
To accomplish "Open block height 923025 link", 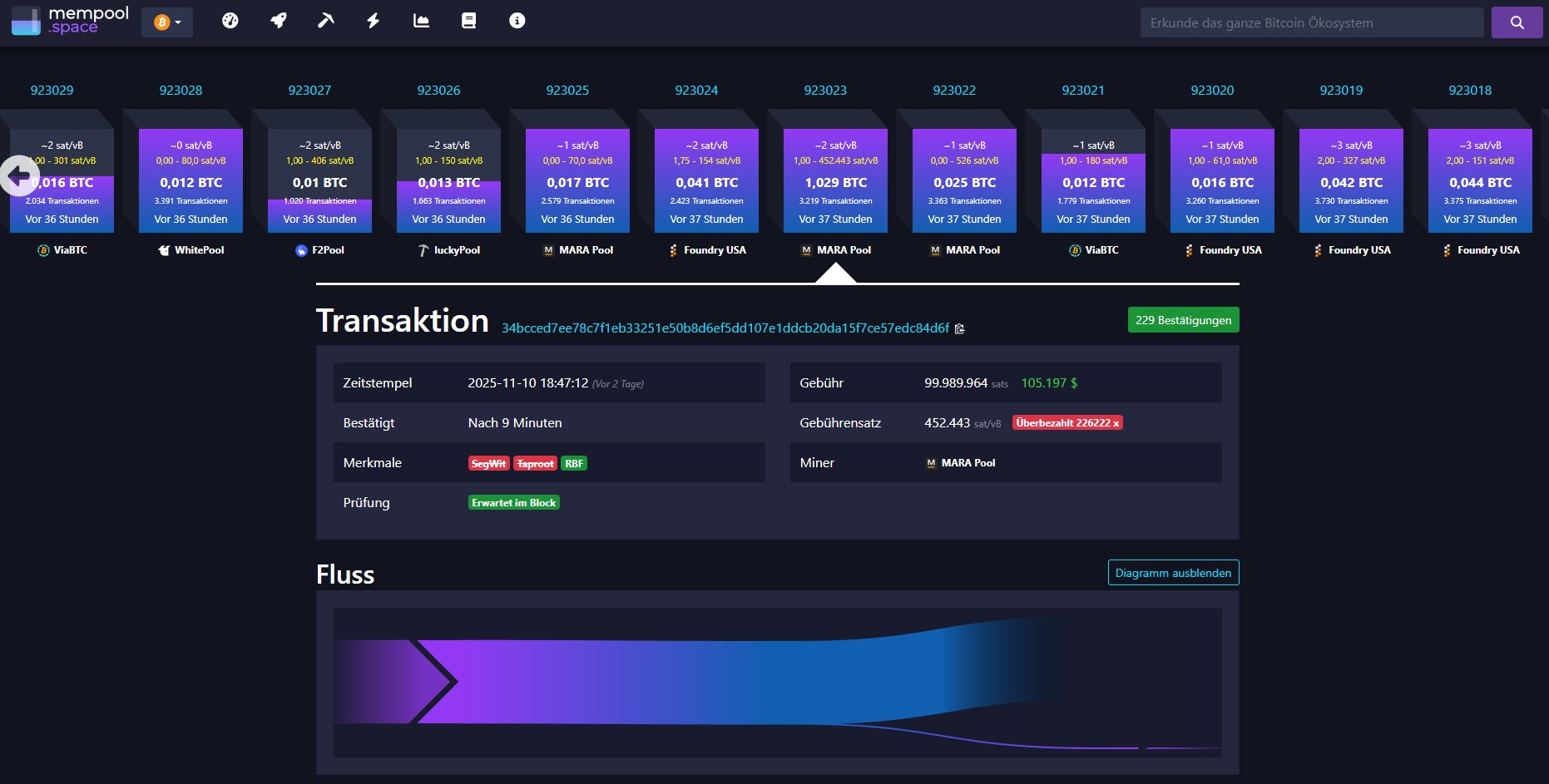I will click(567, 90).
